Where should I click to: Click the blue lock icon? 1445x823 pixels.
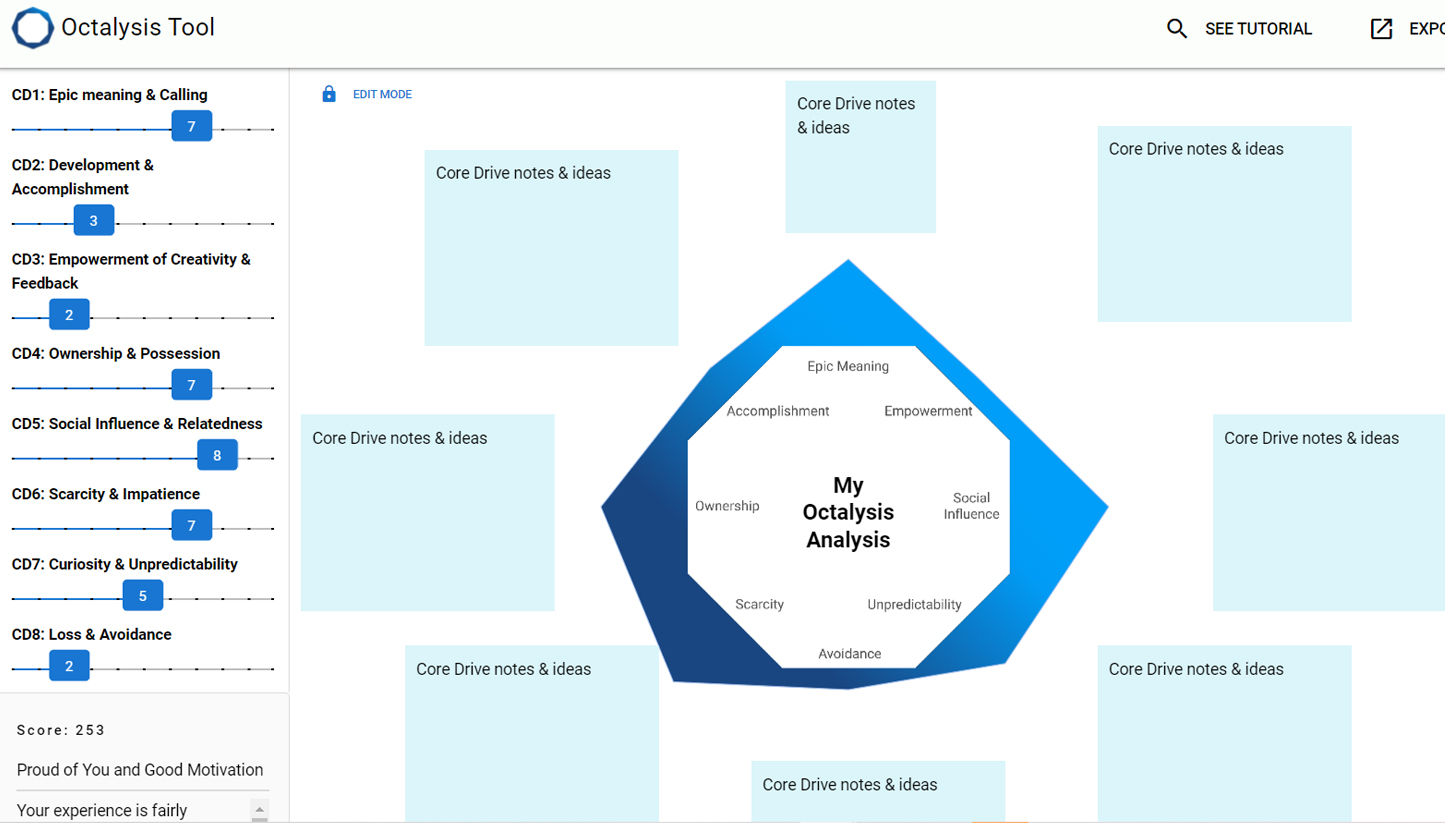tap(329, 94)
